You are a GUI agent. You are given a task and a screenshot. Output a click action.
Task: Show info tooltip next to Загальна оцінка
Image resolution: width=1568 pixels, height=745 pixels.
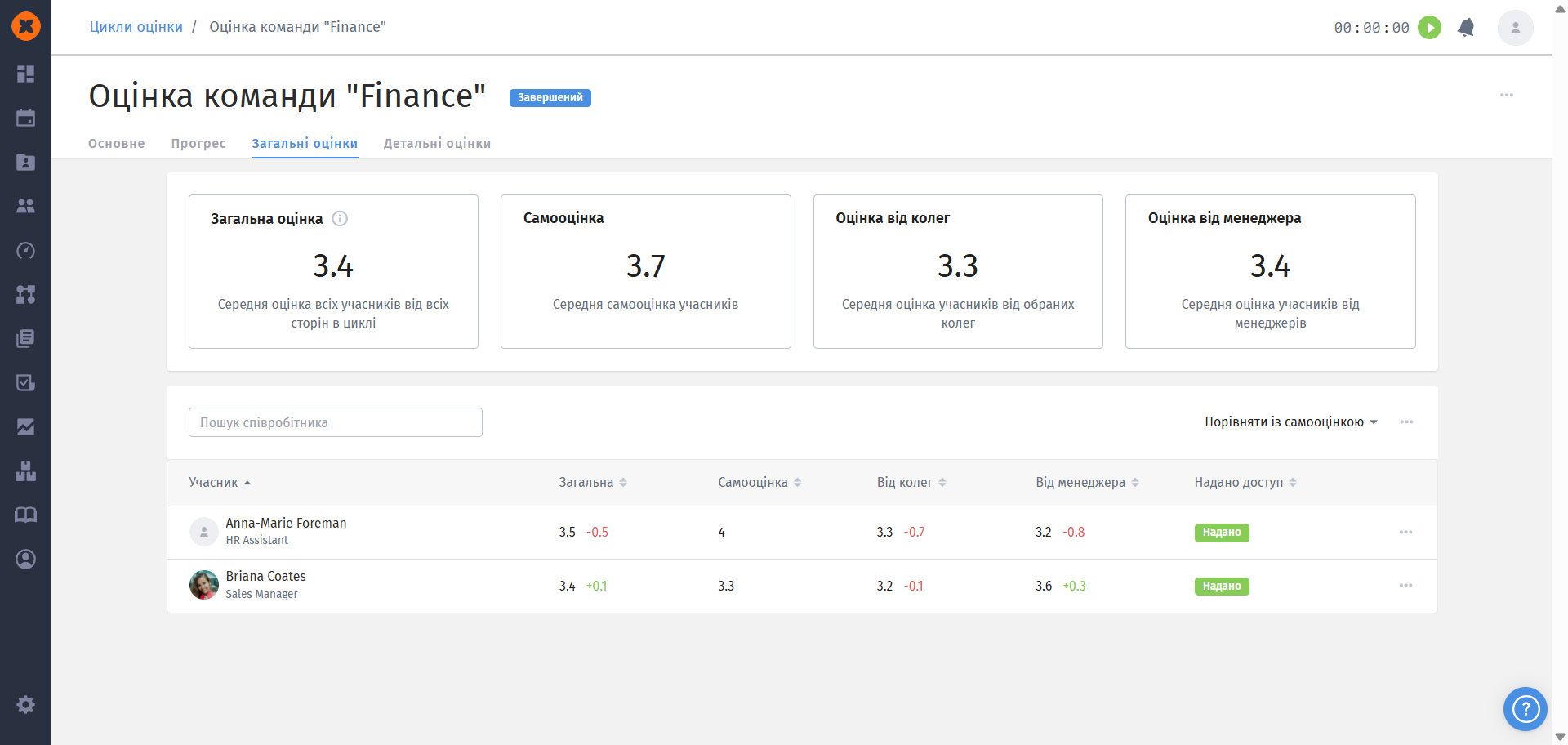click(341, 219)
